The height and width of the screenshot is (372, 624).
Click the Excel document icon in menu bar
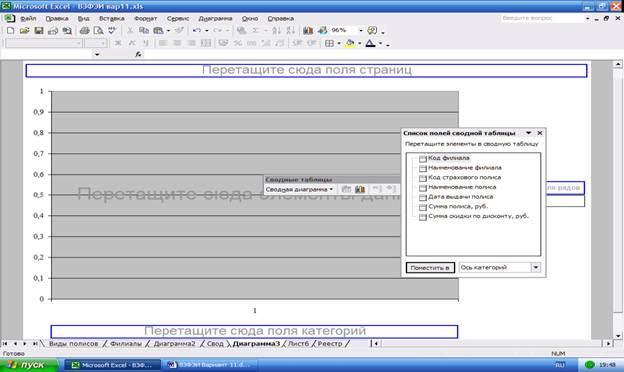10,18
